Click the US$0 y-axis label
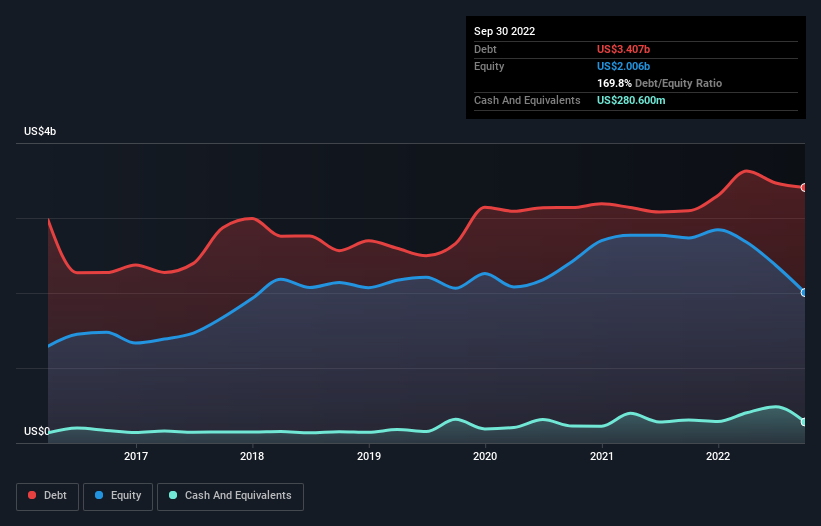 coord(37,431)
